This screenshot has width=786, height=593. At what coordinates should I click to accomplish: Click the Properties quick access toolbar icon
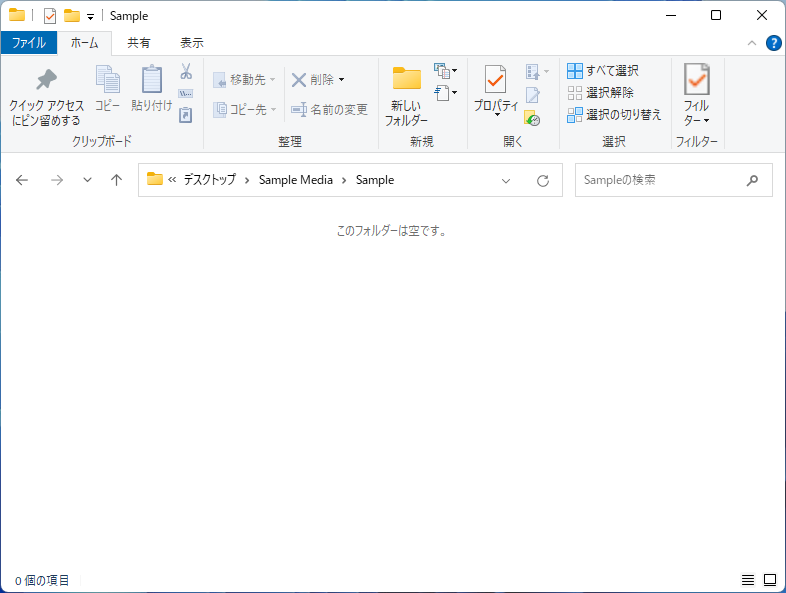[x=50, y=16]
